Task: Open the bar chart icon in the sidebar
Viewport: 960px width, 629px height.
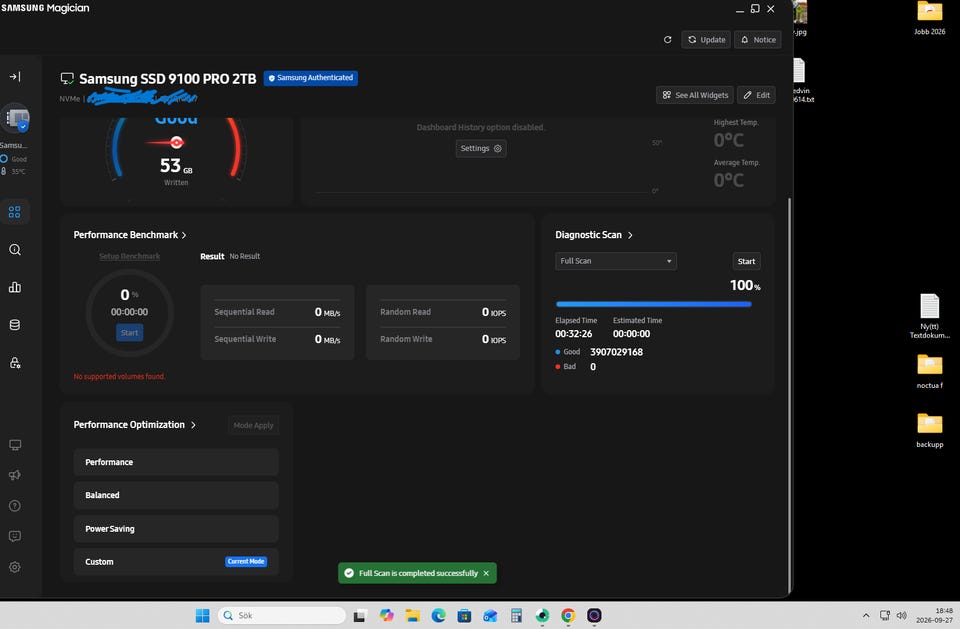Action: pyautogui.click(x=15, y=287)
